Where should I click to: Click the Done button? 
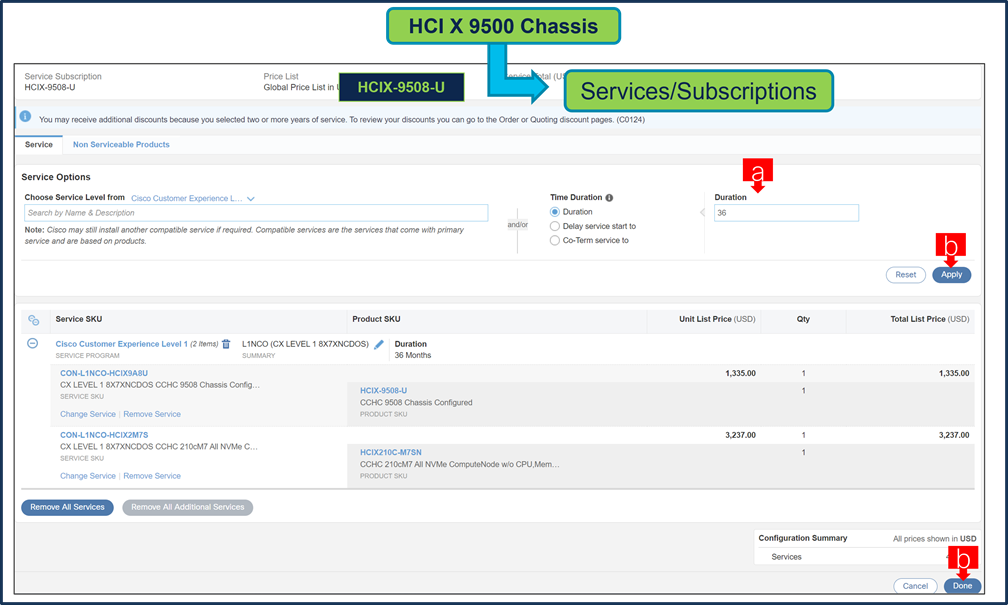click(x=962, y=586)
